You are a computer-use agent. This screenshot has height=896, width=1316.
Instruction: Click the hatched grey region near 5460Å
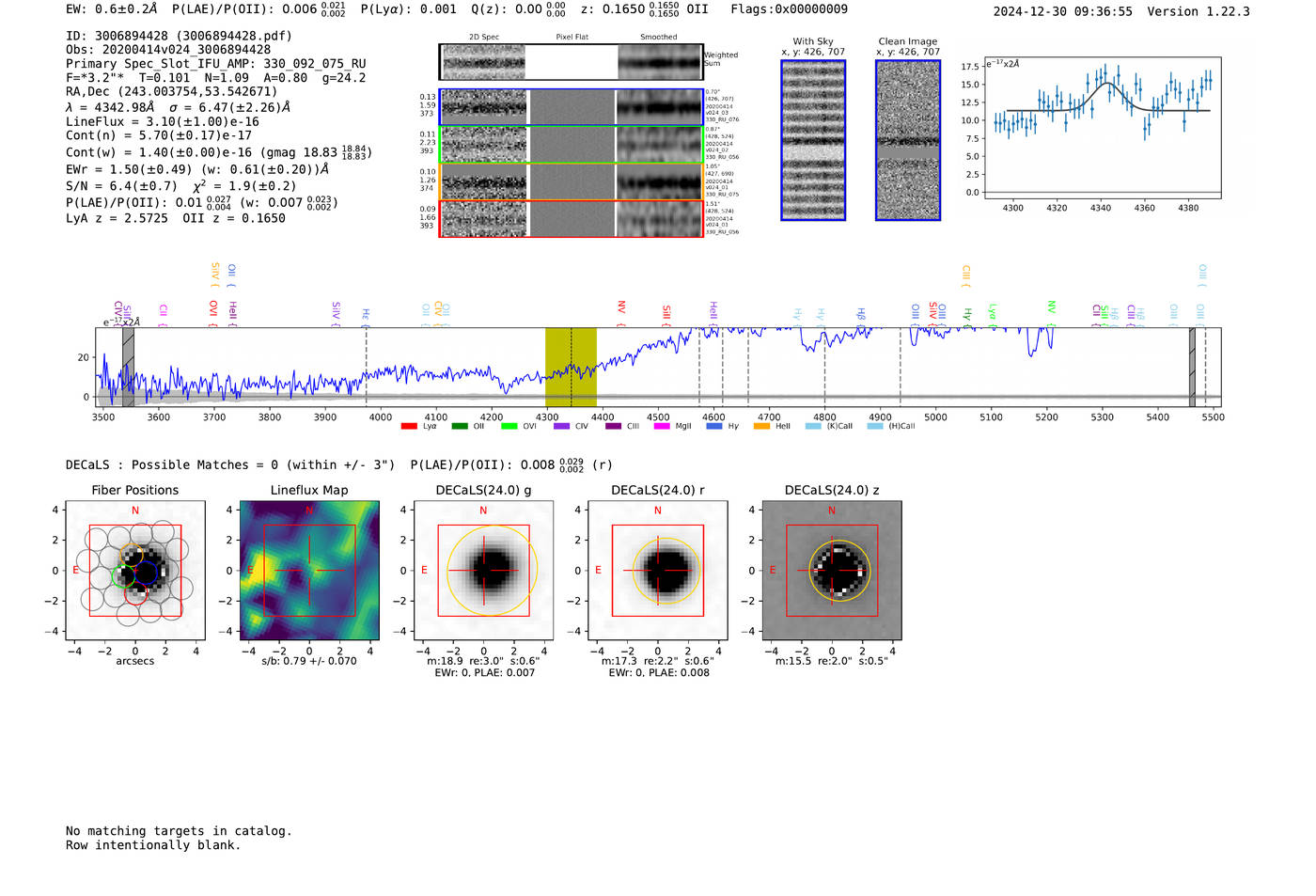click(x=1192, y=367)
